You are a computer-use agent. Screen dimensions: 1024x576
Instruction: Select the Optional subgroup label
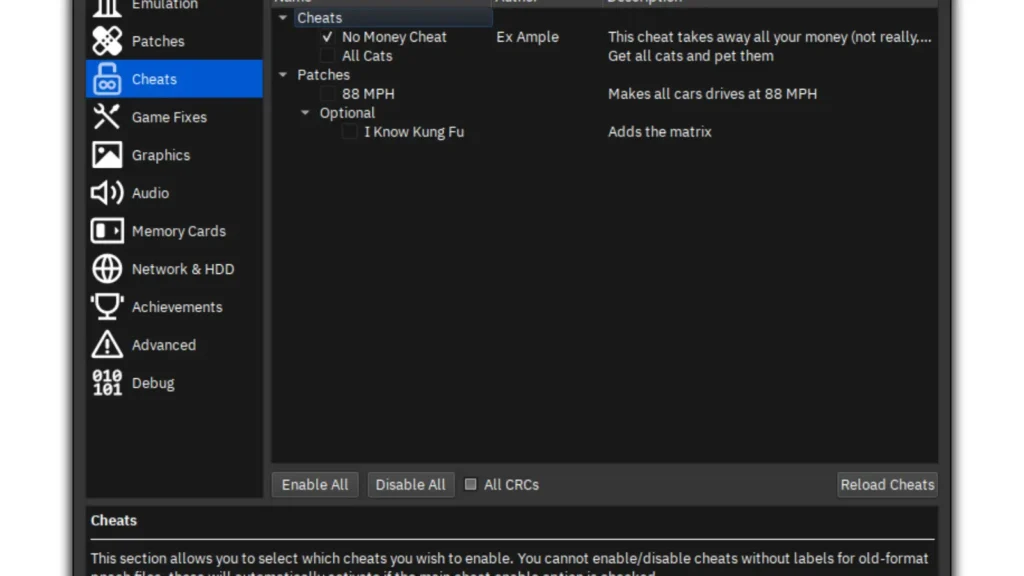(x=347, y=112)
